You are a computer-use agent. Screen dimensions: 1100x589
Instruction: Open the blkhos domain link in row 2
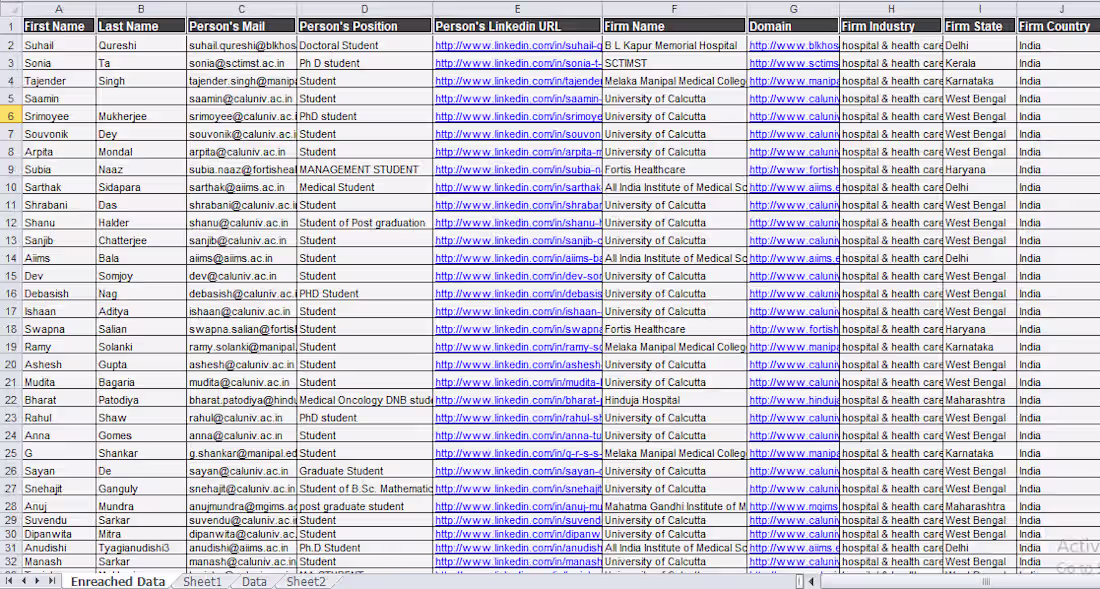click(x=794, y=46)
